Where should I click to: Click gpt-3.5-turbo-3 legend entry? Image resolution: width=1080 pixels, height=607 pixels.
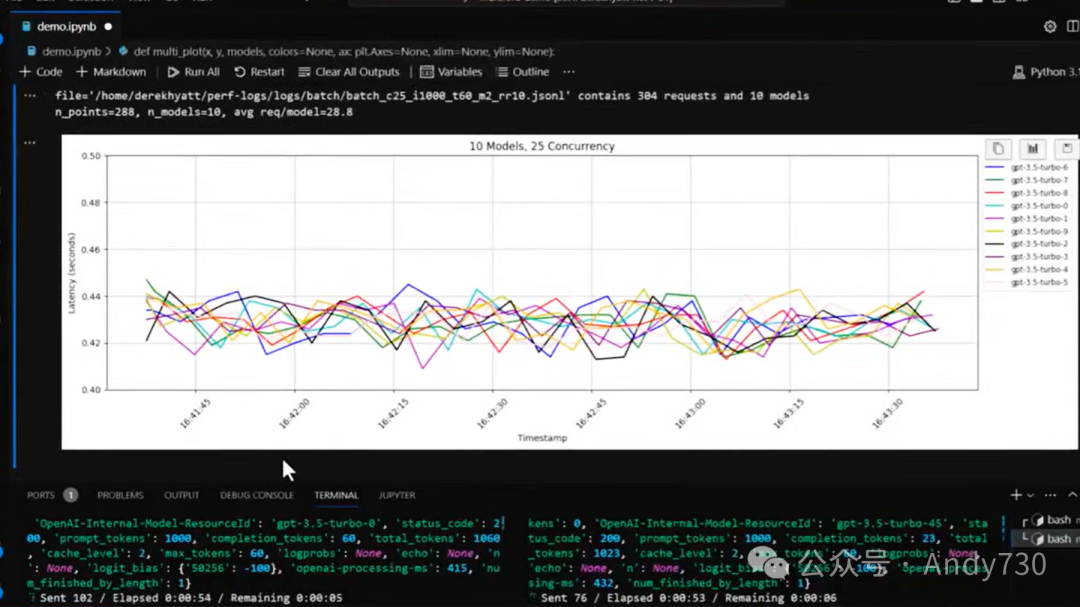pos(1026,256)
